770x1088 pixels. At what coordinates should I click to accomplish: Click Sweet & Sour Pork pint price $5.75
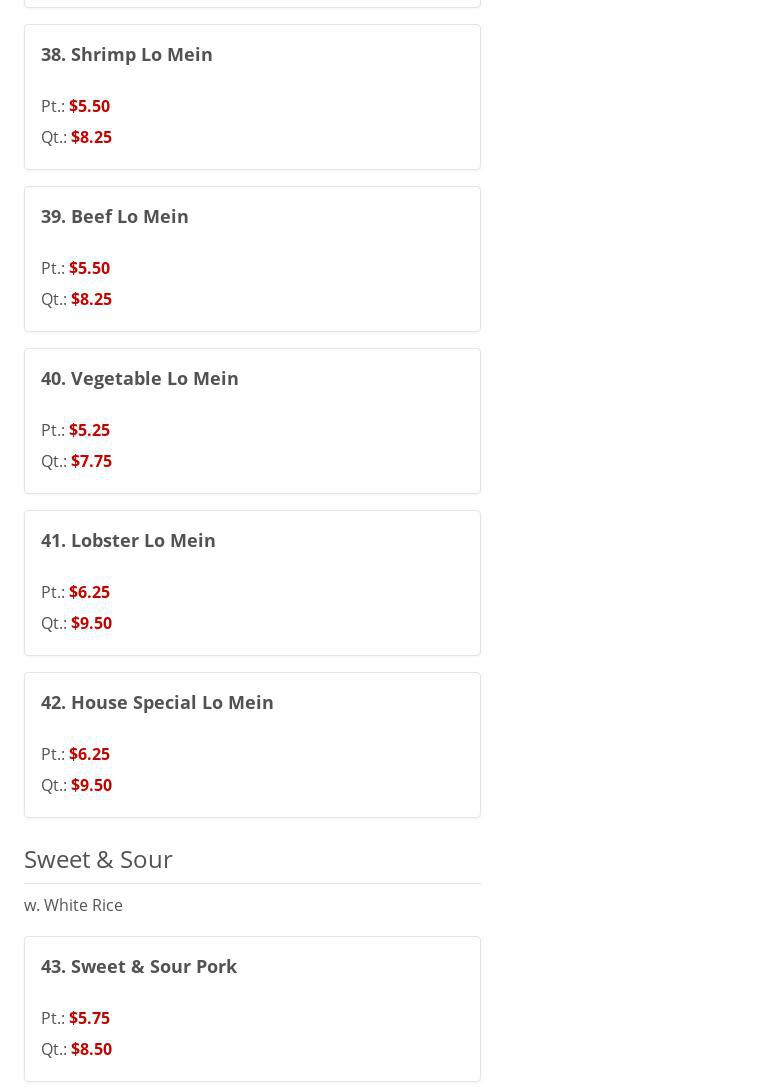tap(89, 1018)
